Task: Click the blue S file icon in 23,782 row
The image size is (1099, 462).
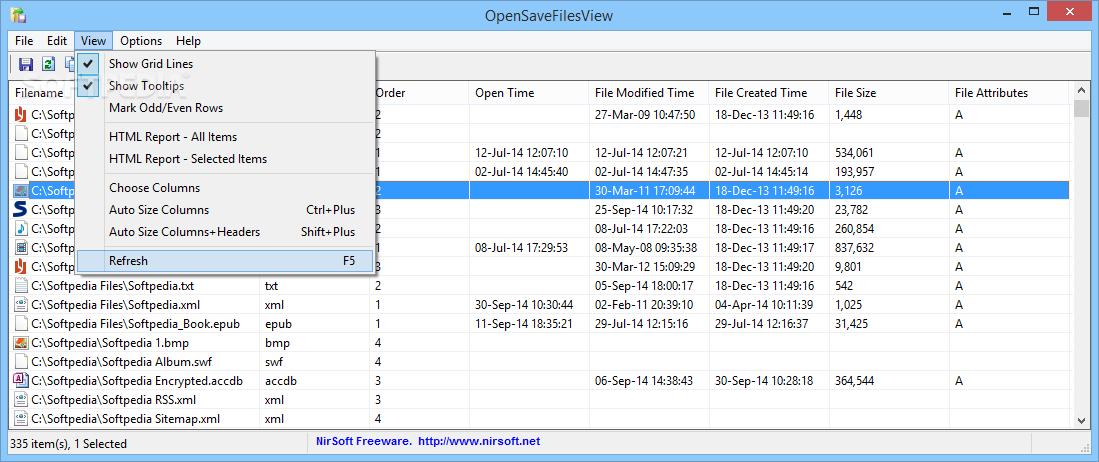Action: (x=20, y=209)
